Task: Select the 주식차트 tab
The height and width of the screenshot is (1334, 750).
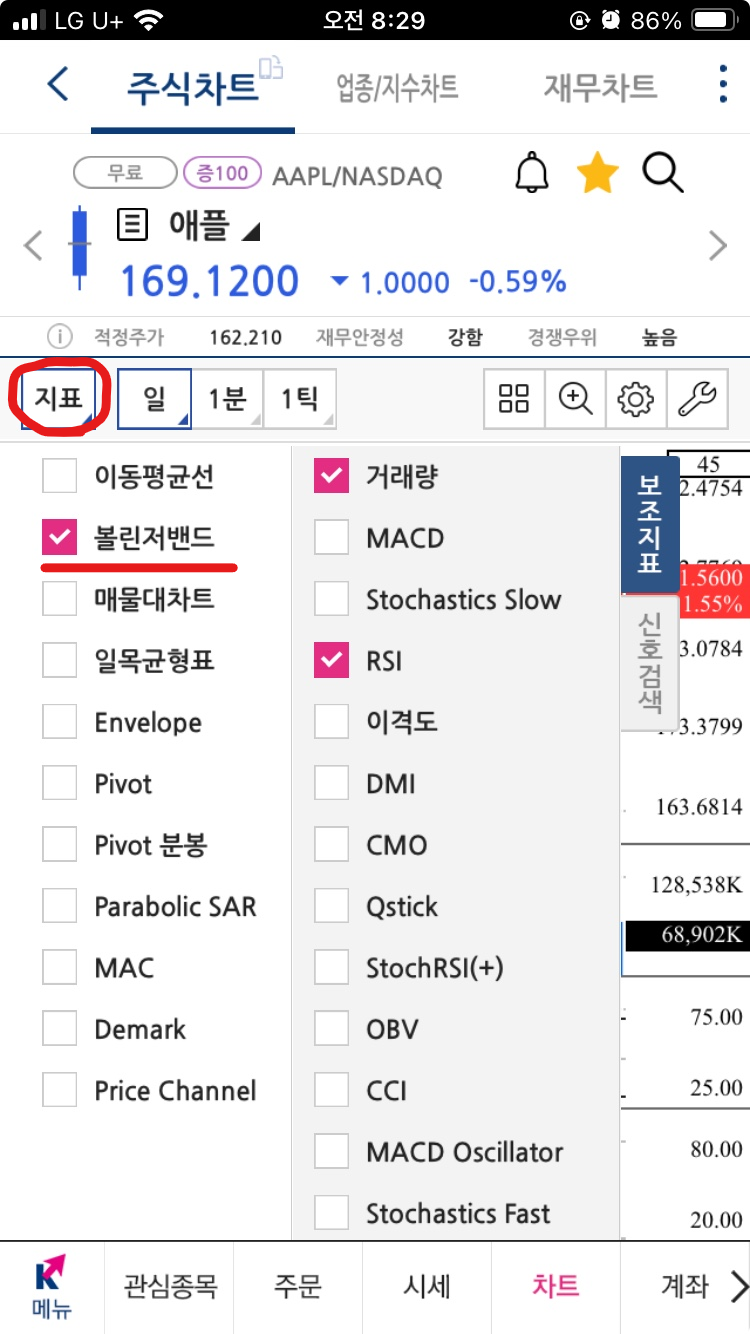Action: (x=192, y=87)
